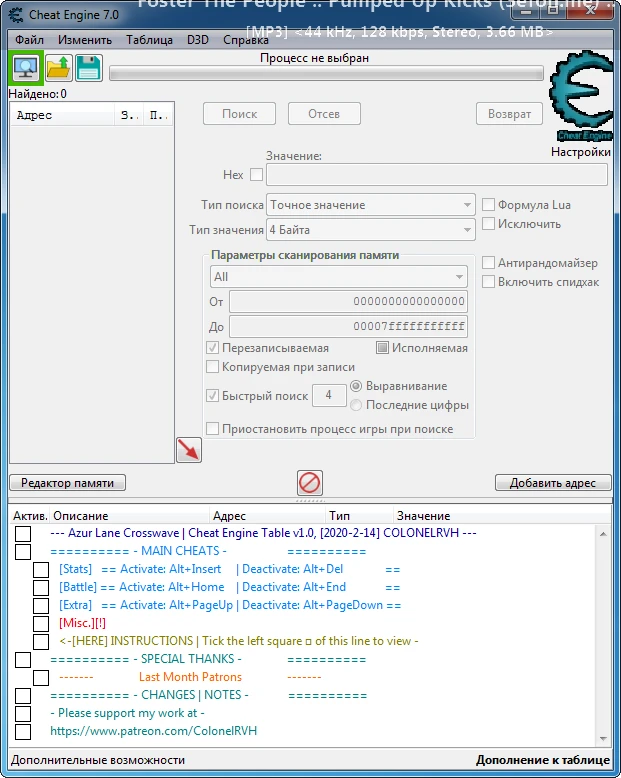Open Cheat Engine logo settings

tap(580, 96)
